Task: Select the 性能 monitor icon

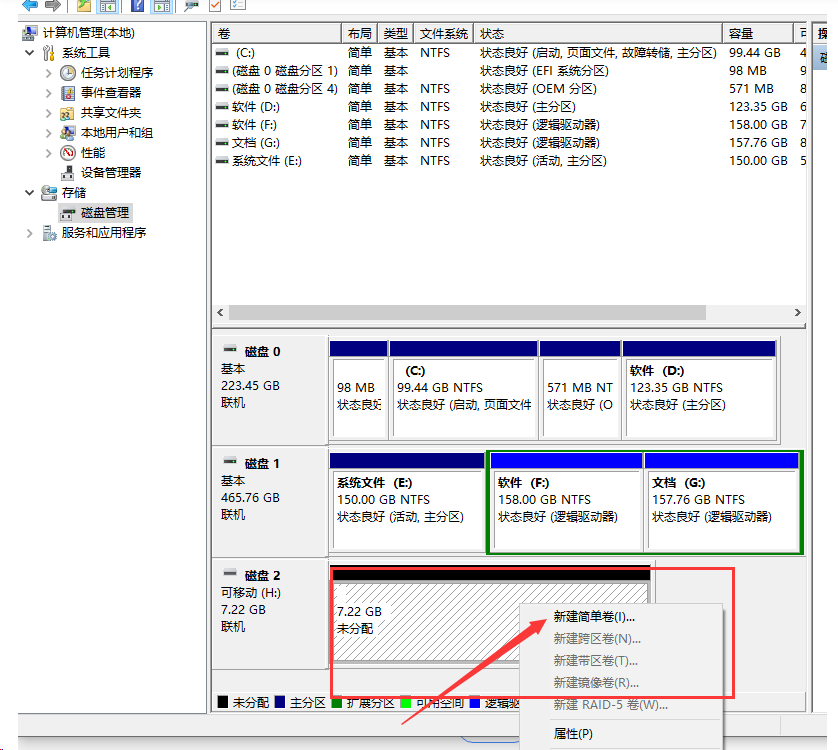Action: pyautogui.click(x=68, y=153)
